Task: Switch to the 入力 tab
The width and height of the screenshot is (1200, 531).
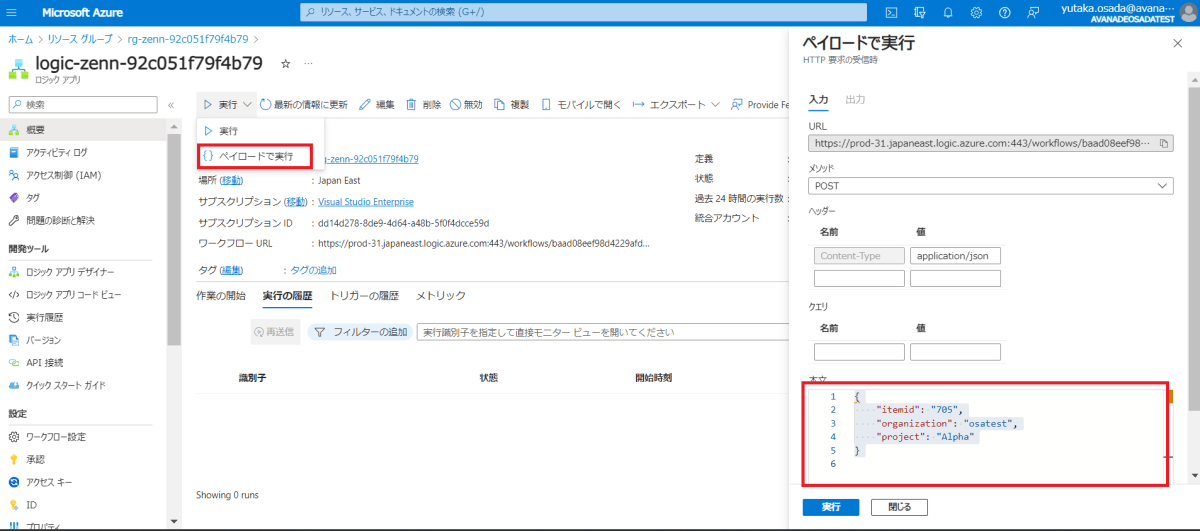Action: [818, 100]
